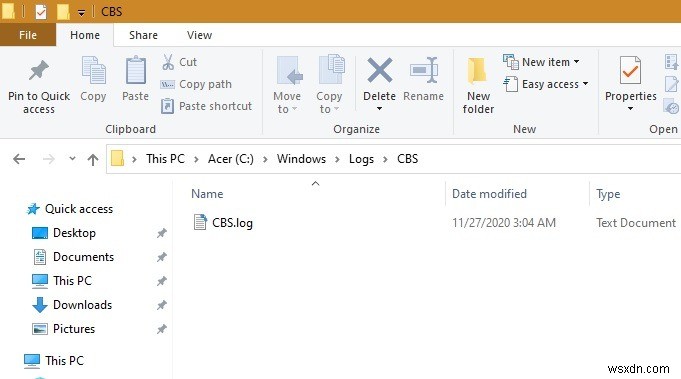
Task: Click the CBS.log file icon
Action: [200, 222]
